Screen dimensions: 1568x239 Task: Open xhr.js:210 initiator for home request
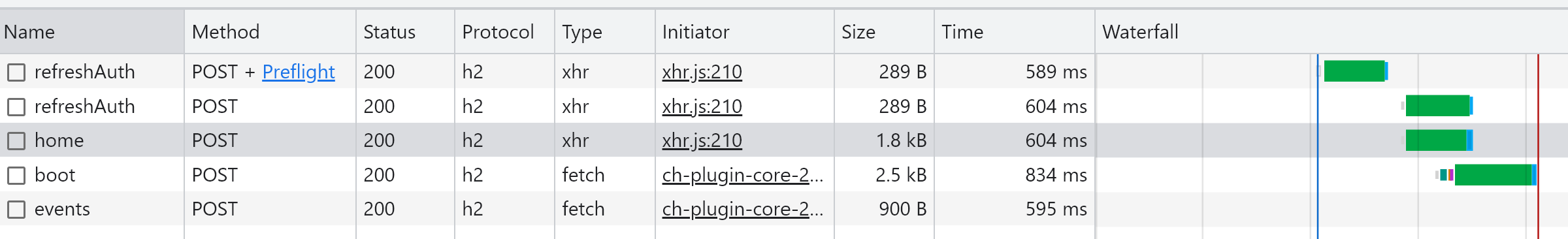pos(702,140)
